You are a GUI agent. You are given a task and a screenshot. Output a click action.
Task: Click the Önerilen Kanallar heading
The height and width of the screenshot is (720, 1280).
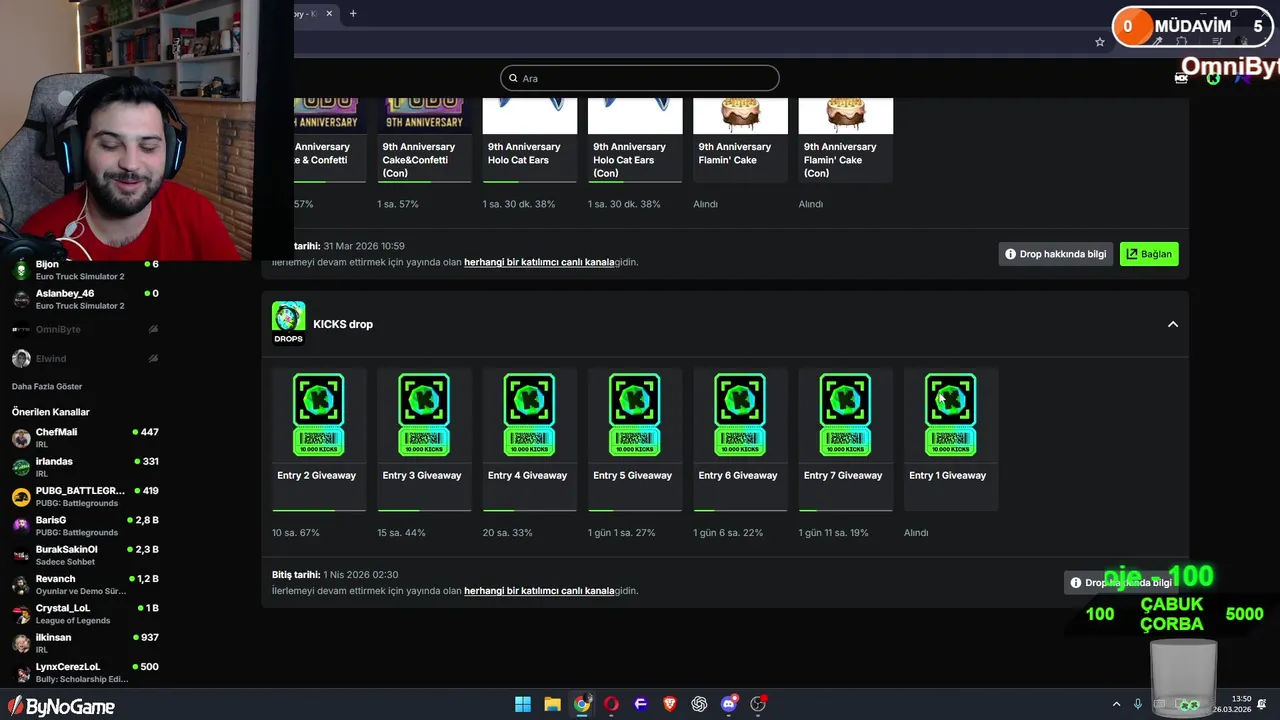(x=51, y=412)
